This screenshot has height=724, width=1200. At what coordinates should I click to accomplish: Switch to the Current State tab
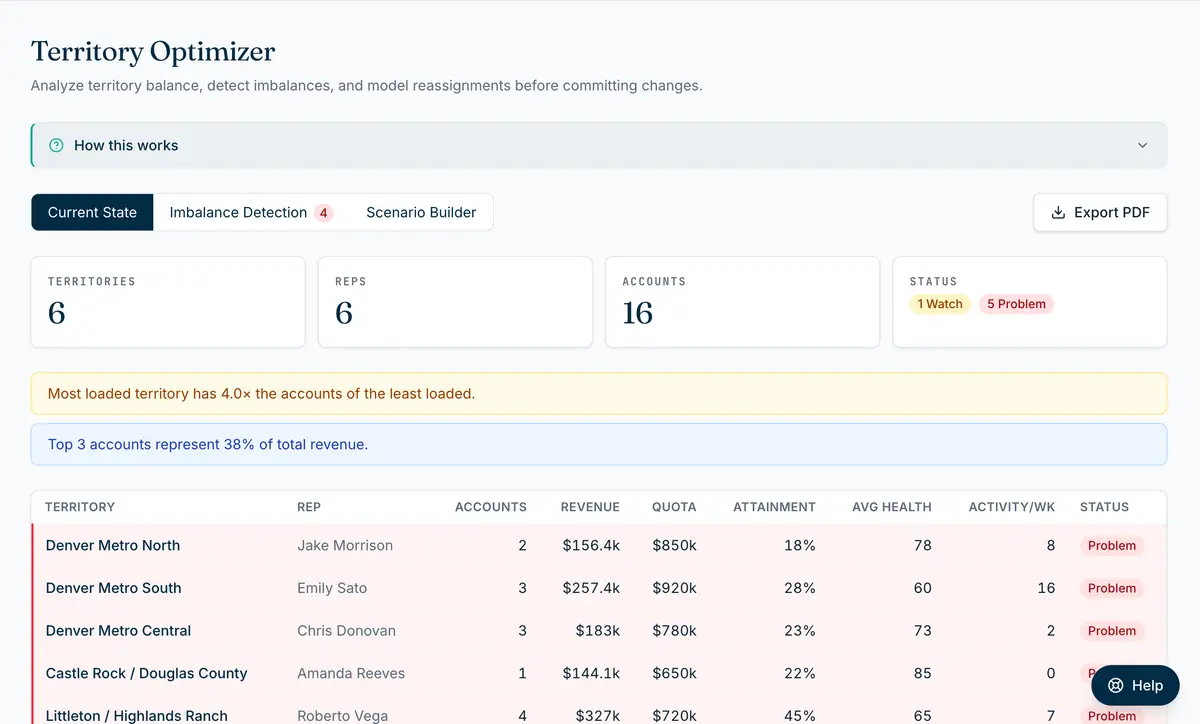[x=92, y=212]
